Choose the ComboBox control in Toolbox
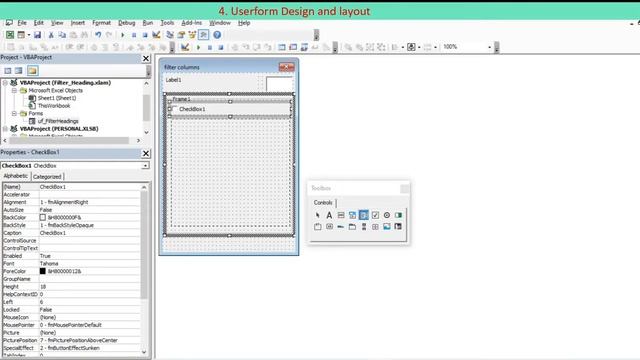The width and height of the screenshot is (640, 360). (352, 215)
